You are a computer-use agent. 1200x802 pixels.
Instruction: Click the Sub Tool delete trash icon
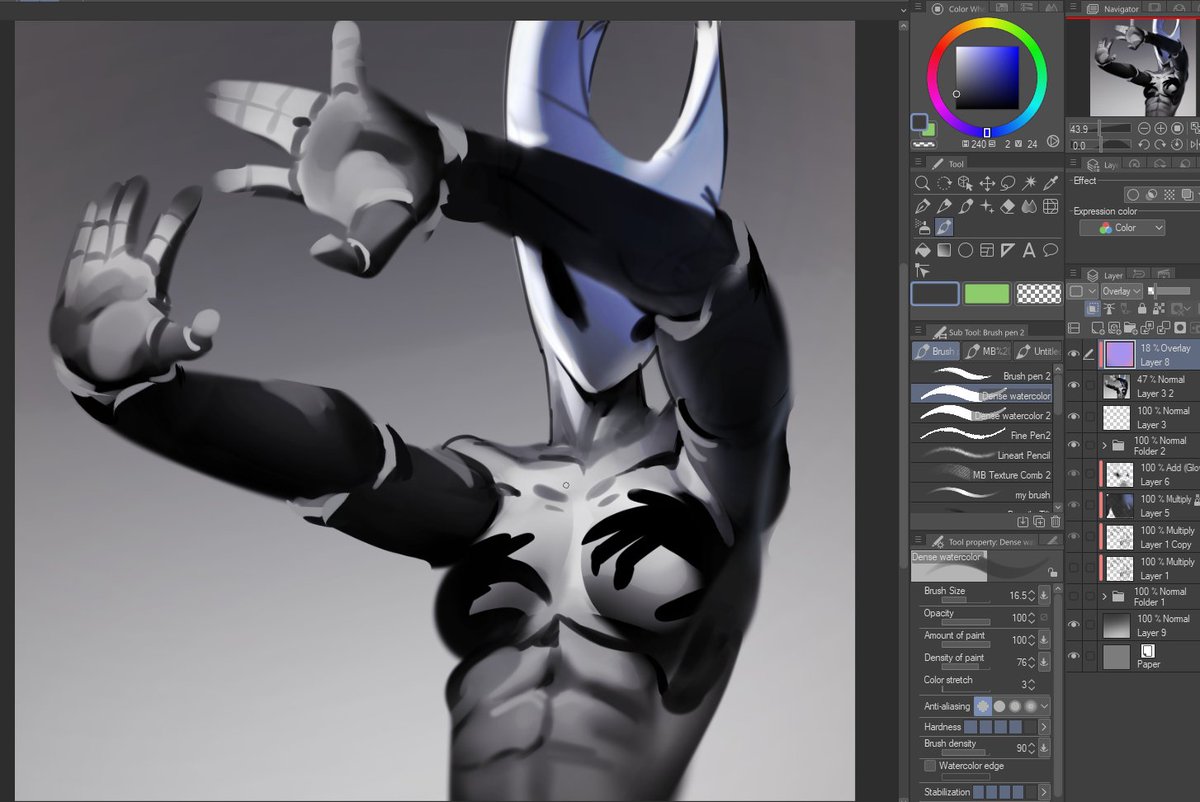(x=1056, y=522)
